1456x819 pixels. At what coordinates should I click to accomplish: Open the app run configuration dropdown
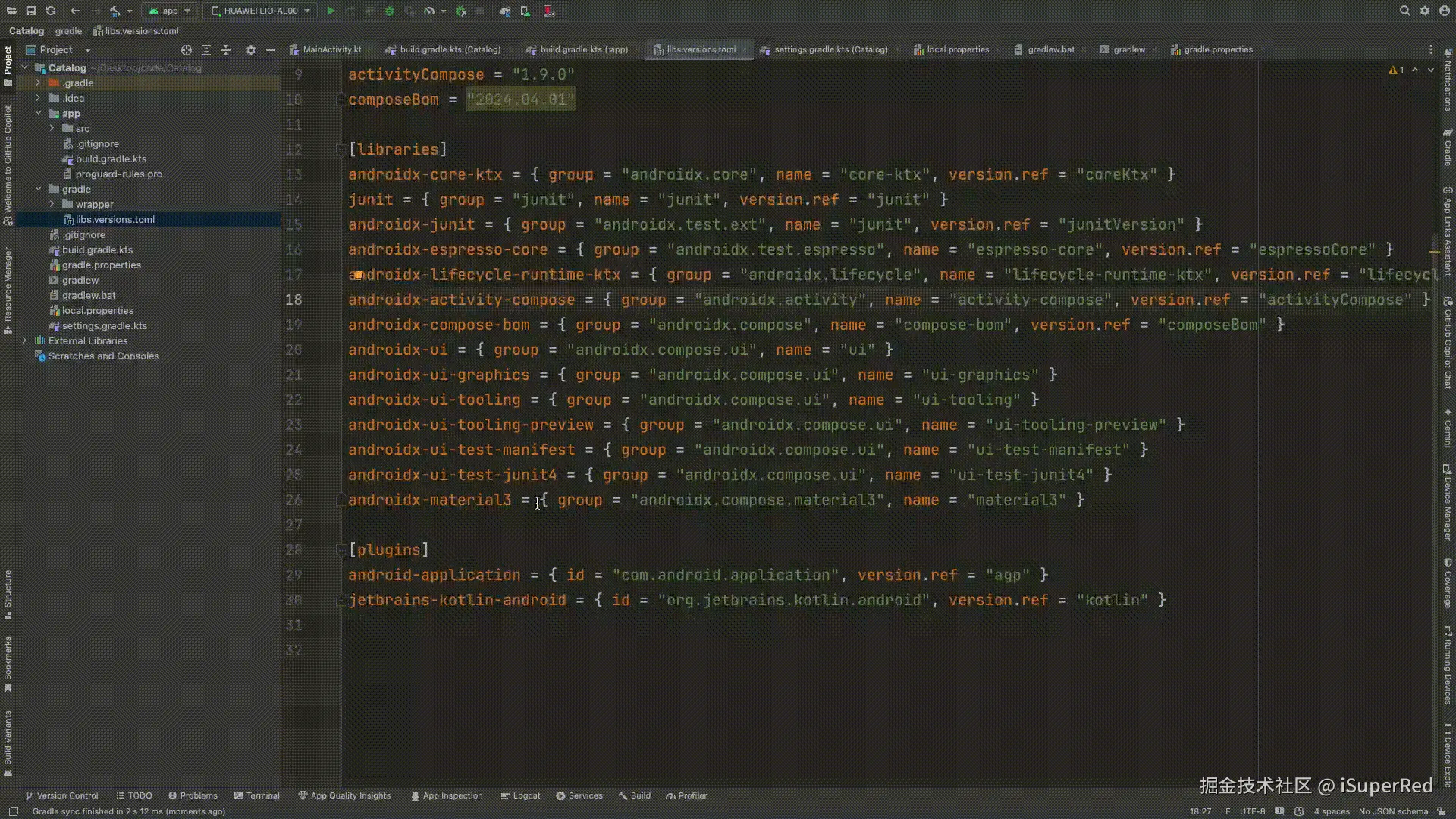[x=171, y=11]
